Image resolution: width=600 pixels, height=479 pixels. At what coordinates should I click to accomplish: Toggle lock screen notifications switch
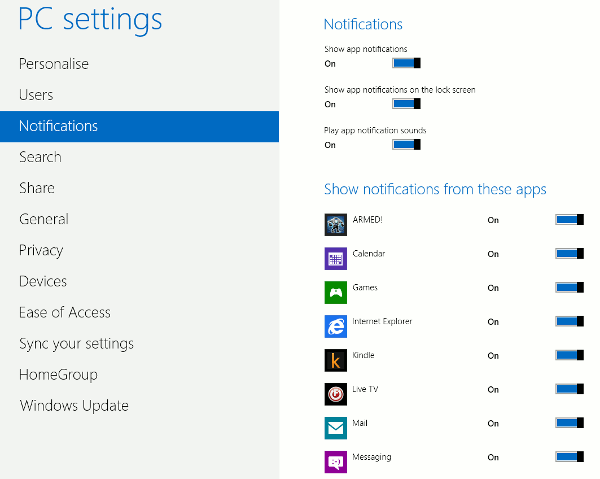pos(406,104)
